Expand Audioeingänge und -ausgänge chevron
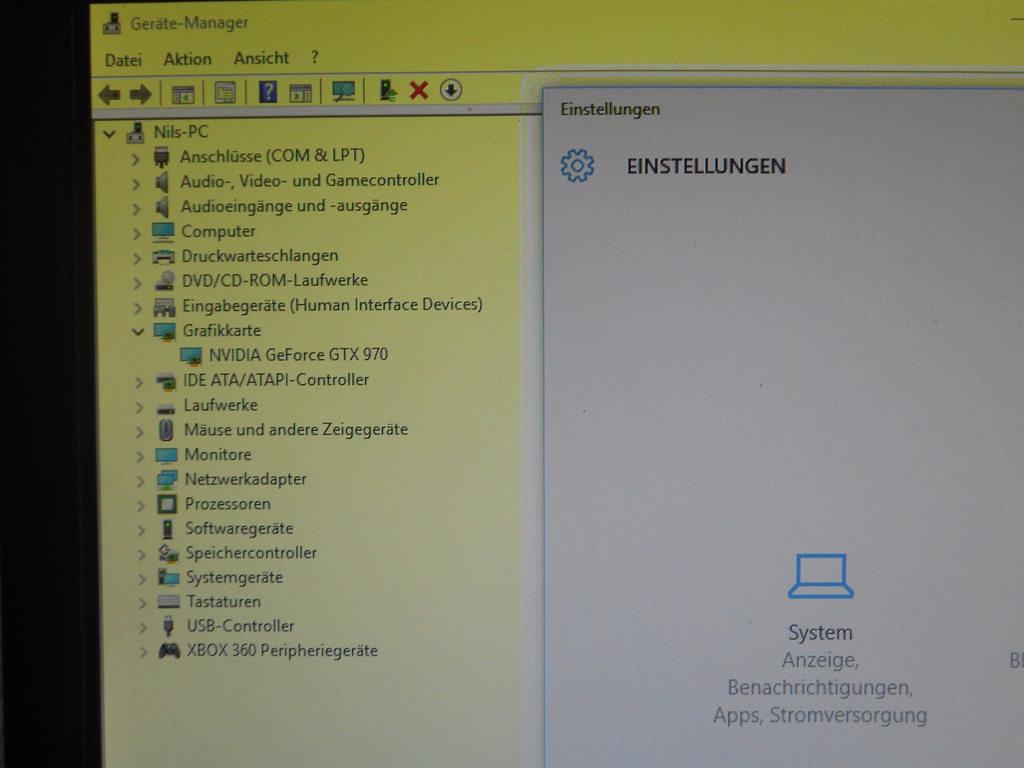 coord(136,209)
